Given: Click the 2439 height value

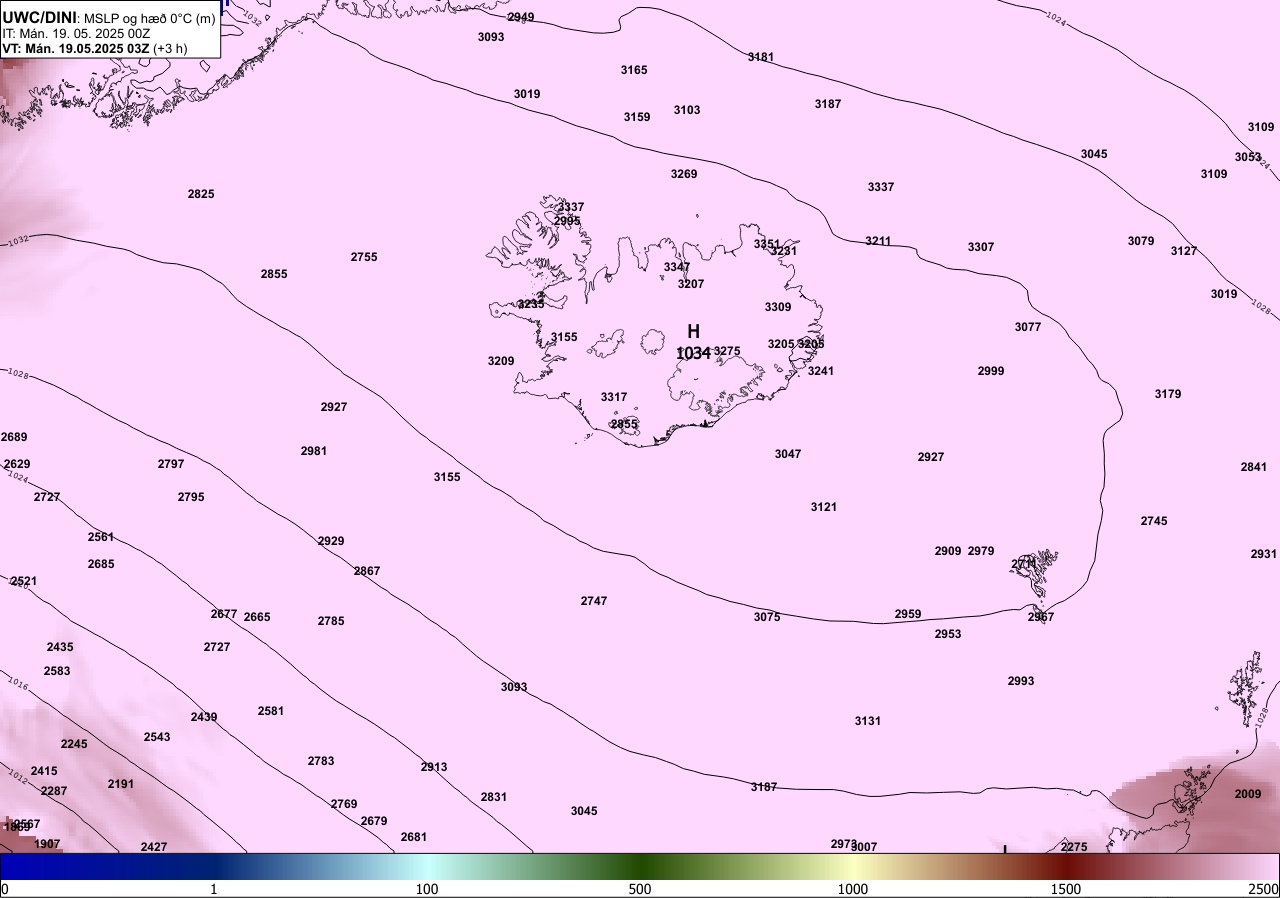Looking at the screenshot, I should point(204,717).
